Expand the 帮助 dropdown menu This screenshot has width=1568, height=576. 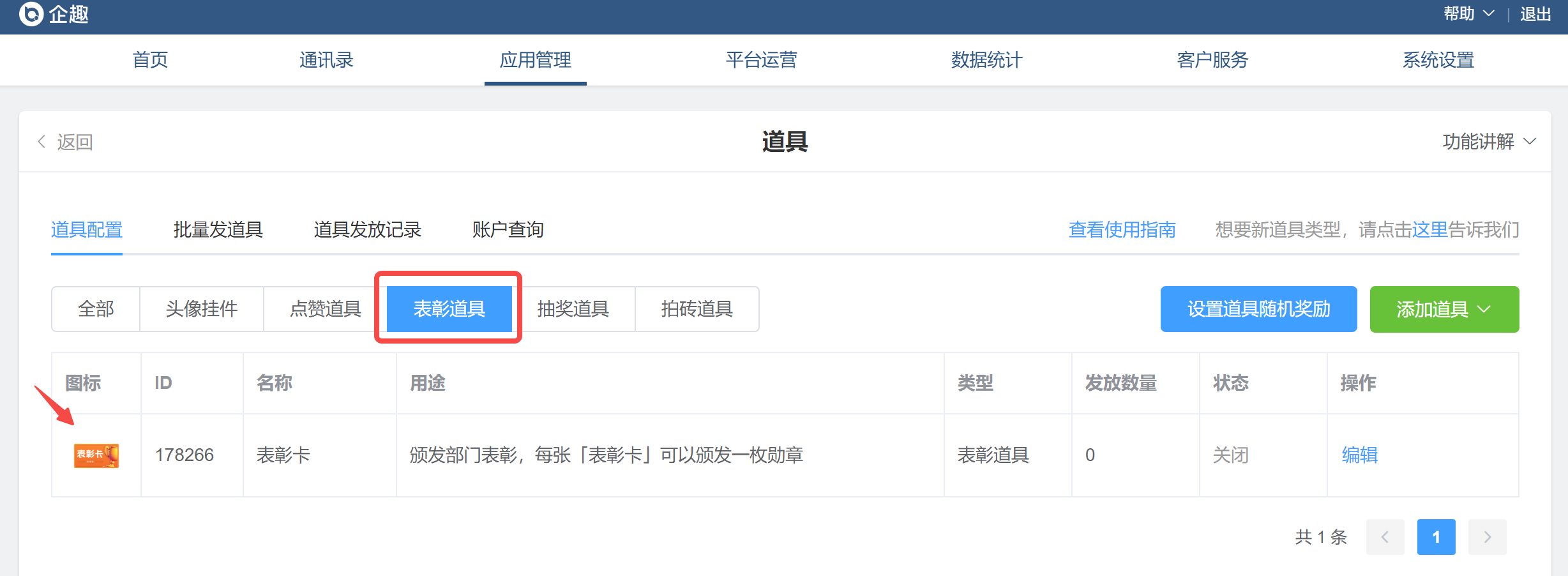(x=1468, y=14)
